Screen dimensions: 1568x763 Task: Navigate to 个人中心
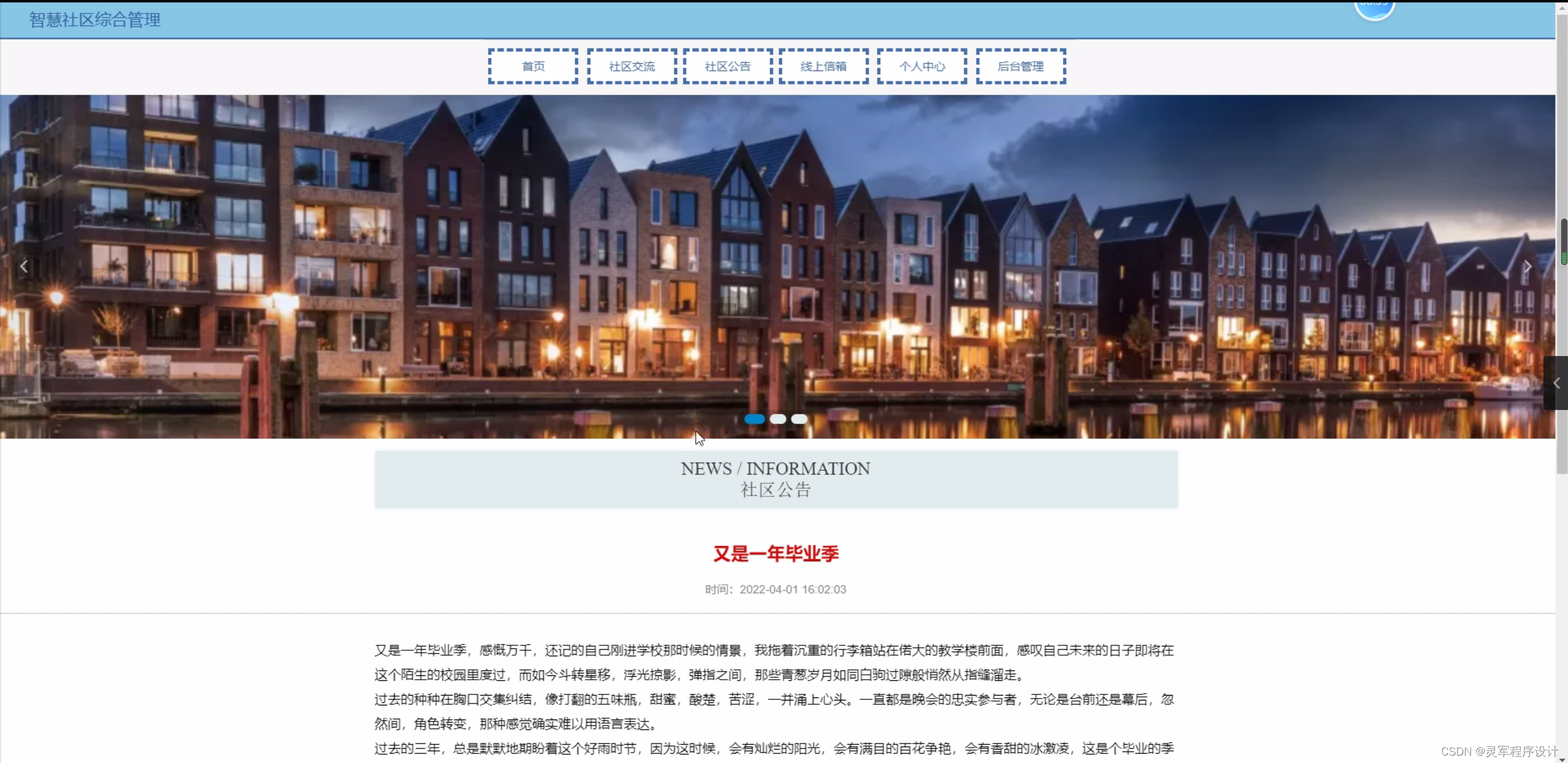coord(921,66)
